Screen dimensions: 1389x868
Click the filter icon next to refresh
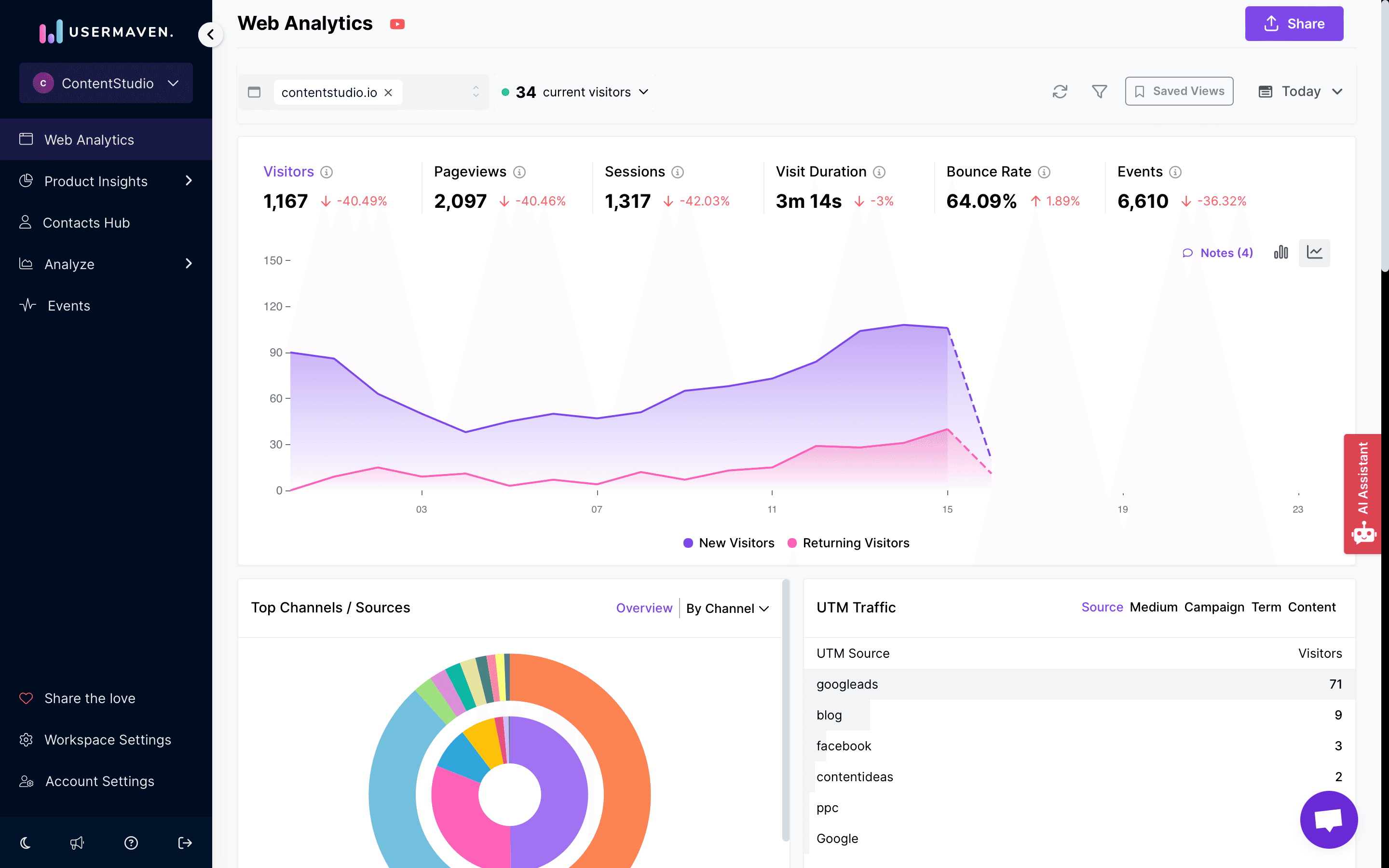coord(1100,92)
